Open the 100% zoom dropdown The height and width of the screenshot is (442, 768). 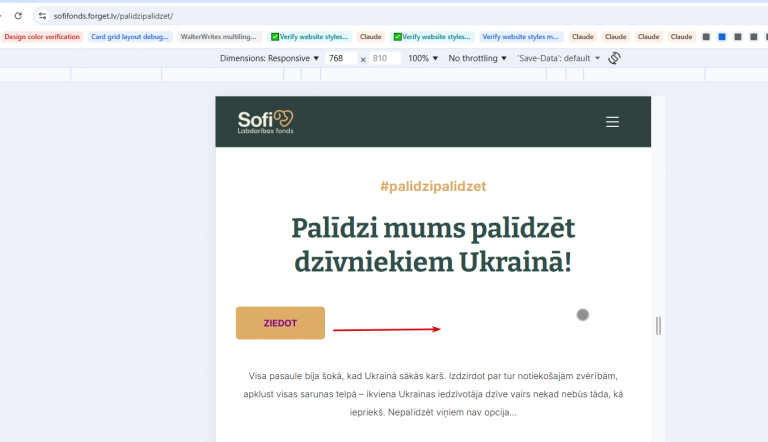tap(423, 58)
